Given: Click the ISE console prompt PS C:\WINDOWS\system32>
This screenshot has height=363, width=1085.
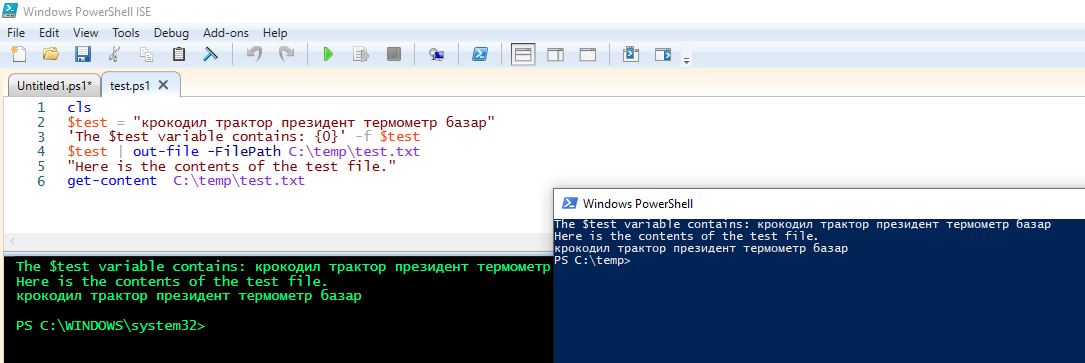Looking at the screenshot, I should 111,326.
